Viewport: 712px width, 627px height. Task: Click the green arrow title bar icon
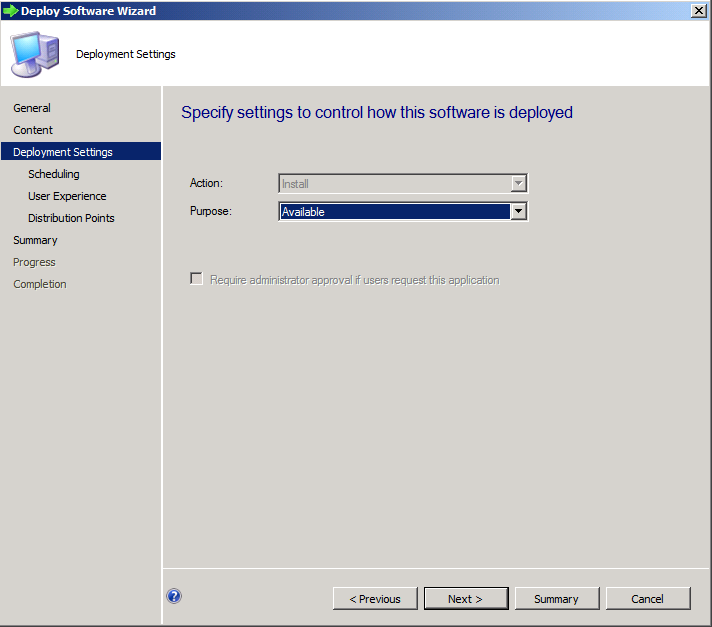[10, 10]
